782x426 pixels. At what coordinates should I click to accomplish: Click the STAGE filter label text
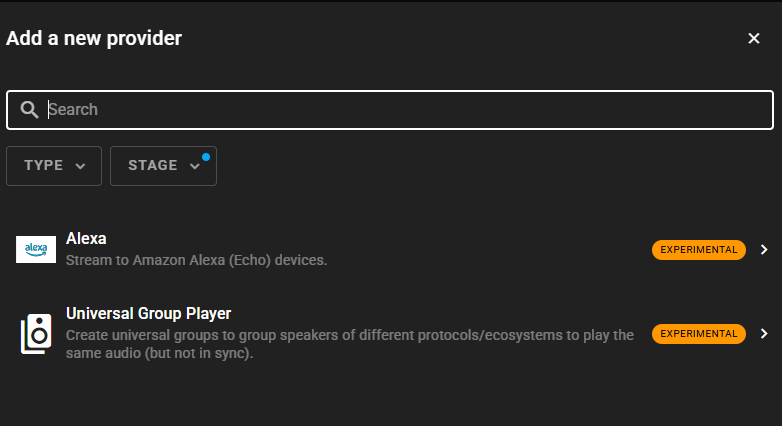153,166
